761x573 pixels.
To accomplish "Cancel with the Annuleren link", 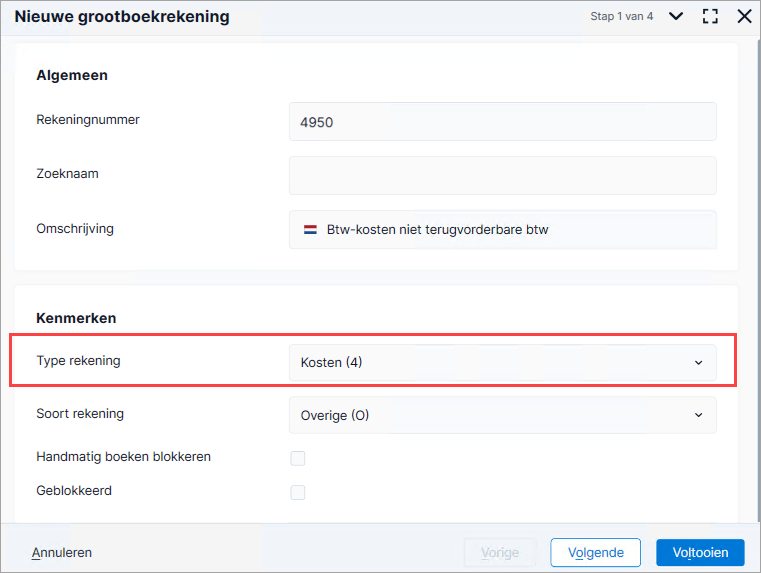I will [x=62, y=553].
